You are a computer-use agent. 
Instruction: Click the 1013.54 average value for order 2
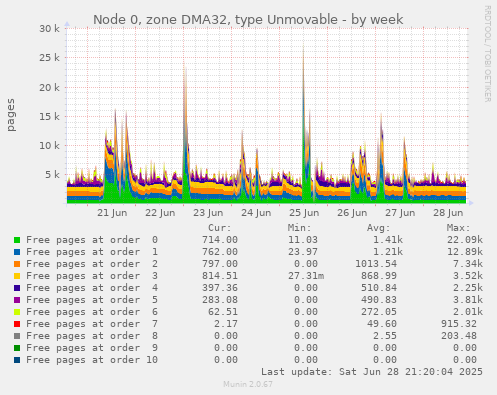click(376, 264)
